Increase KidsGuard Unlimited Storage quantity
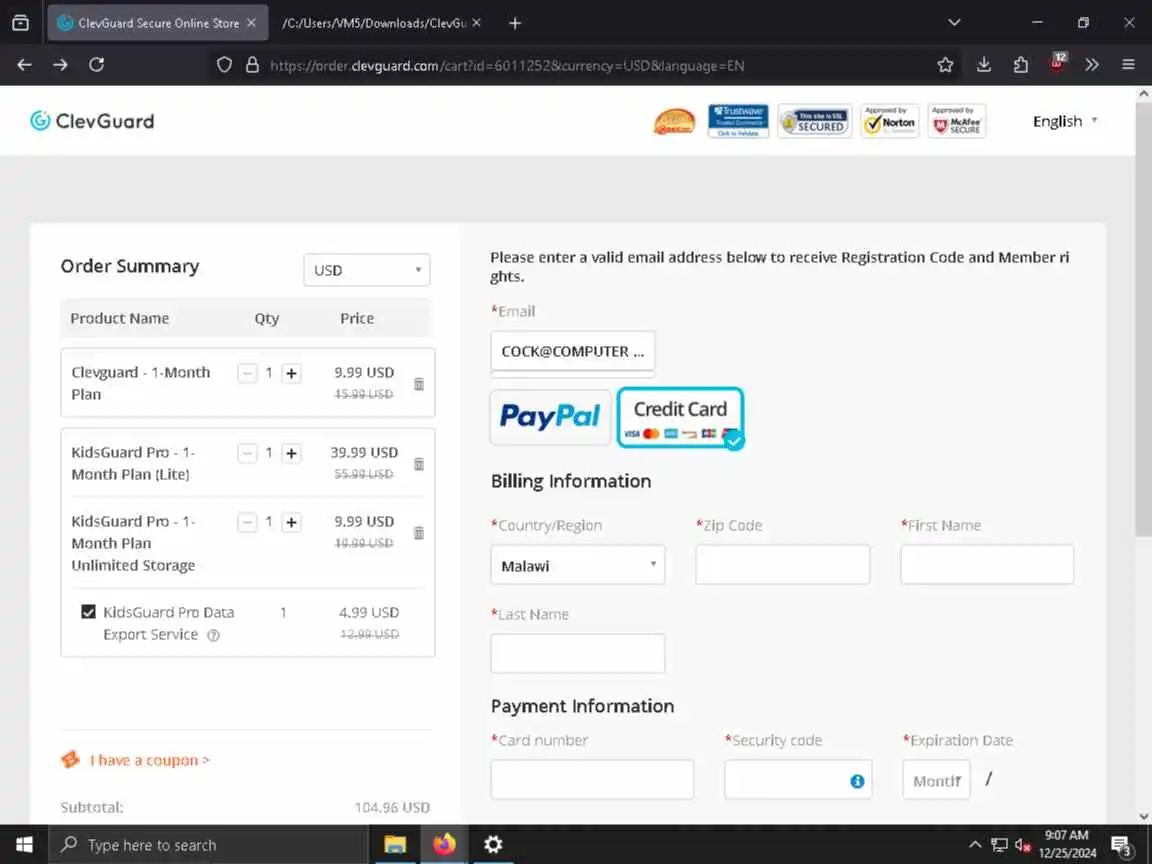Viewport: 1152px width, 864px height. [x=292, y=522]
